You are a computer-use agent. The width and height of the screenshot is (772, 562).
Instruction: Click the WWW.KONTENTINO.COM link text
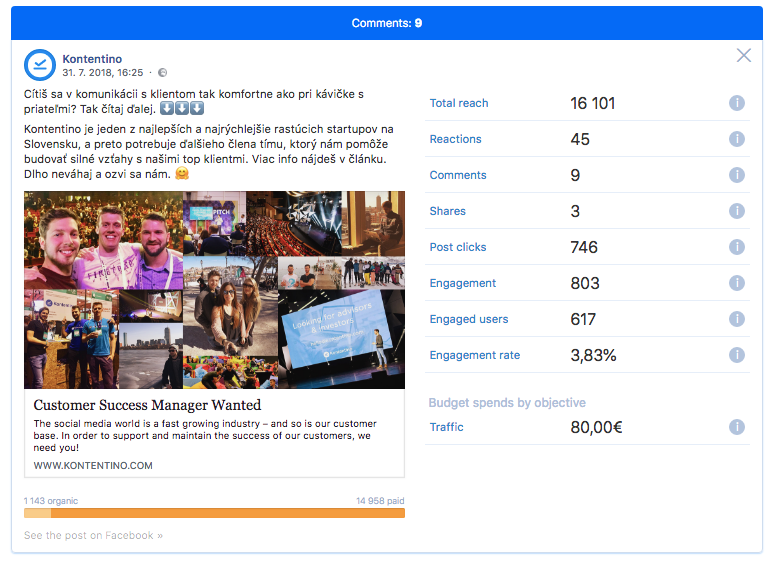93,465
